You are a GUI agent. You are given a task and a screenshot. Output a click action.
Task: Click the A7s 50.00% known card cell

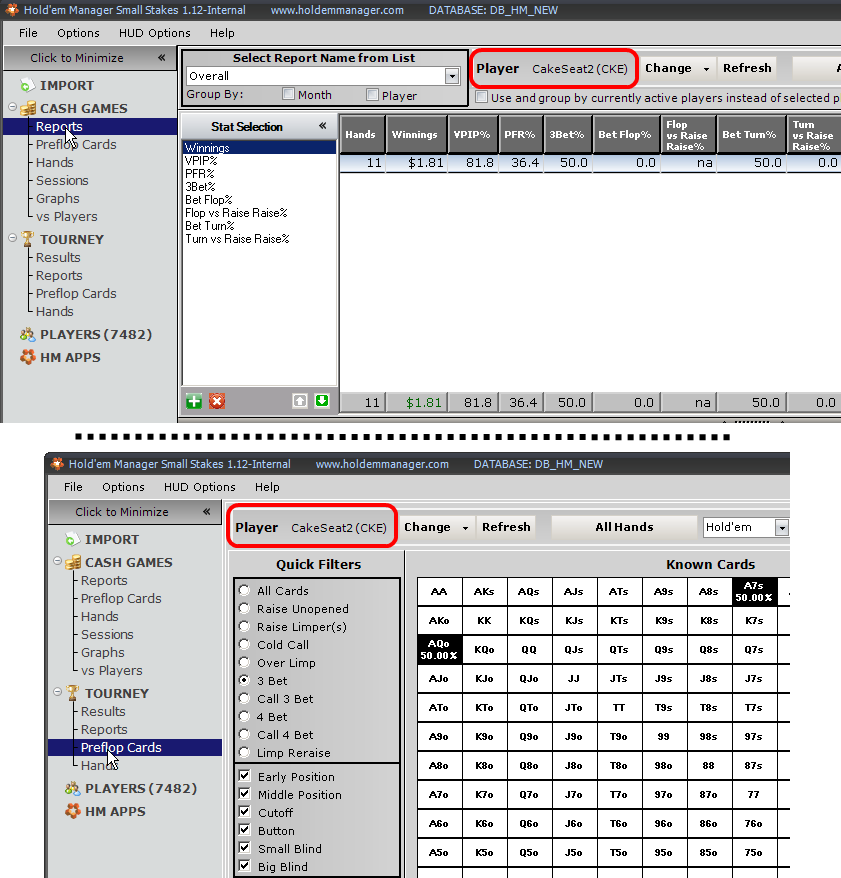pos(754,591)
